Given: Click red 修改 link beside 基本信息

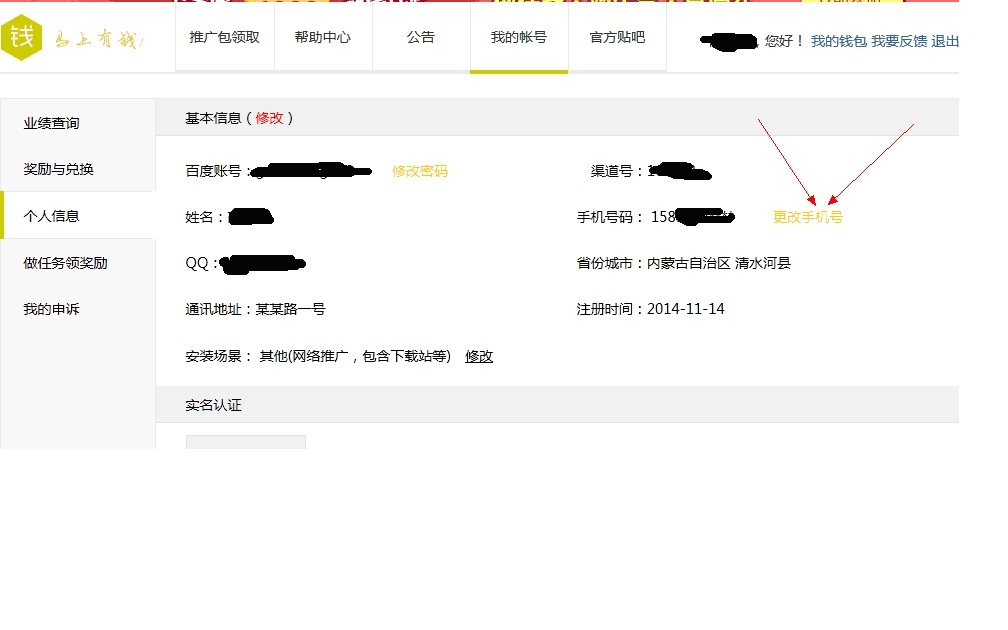Looking at the screenshot, I should pyautogui.click(x=269, y=118).
